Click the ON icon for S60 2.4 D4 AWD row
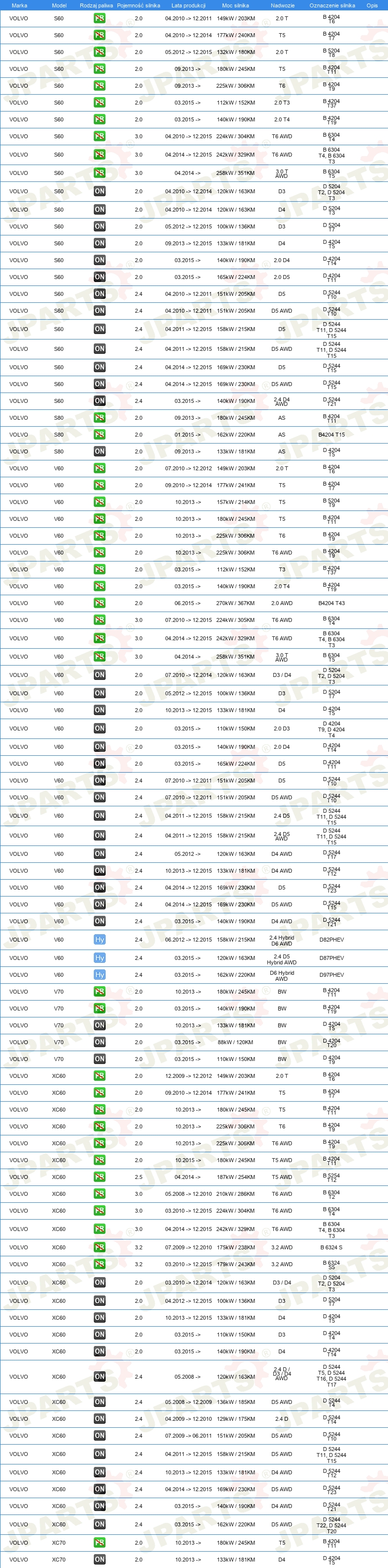This screenshot has width=388, height=1568. [x=99, y=401]
